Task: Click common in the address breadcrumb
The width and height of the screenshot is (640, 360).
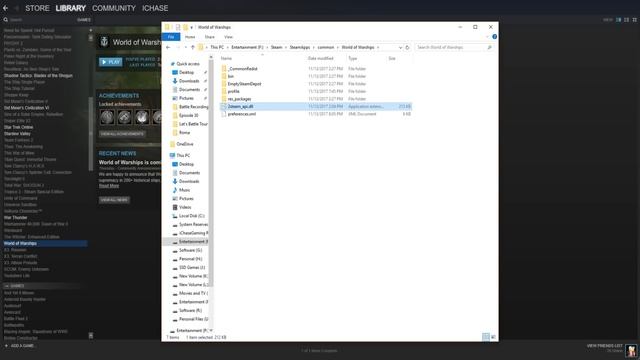Action: [x=326, y=47]
